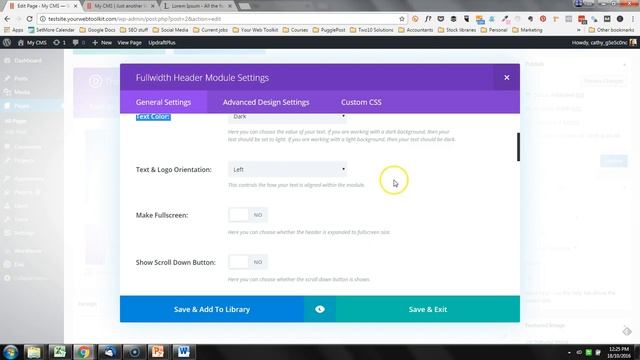
Task: Click the dialog's vertical scrollbar thumb
Action: click(518, 147)
